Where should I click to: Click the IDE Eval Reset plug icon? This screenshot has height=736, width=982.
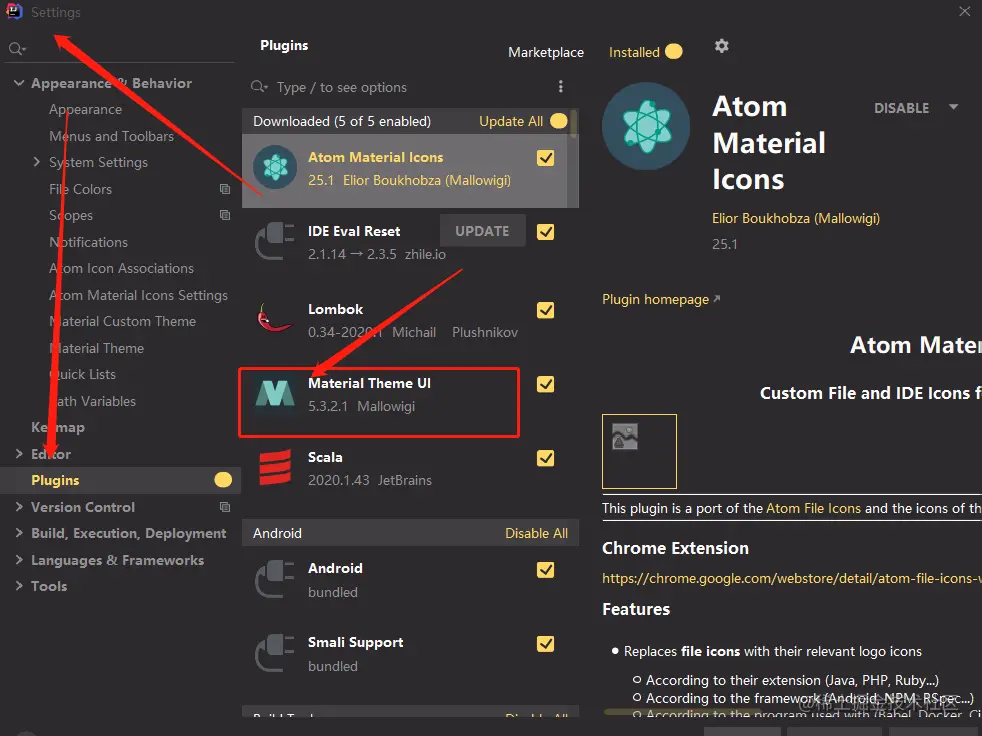(275, 241)
